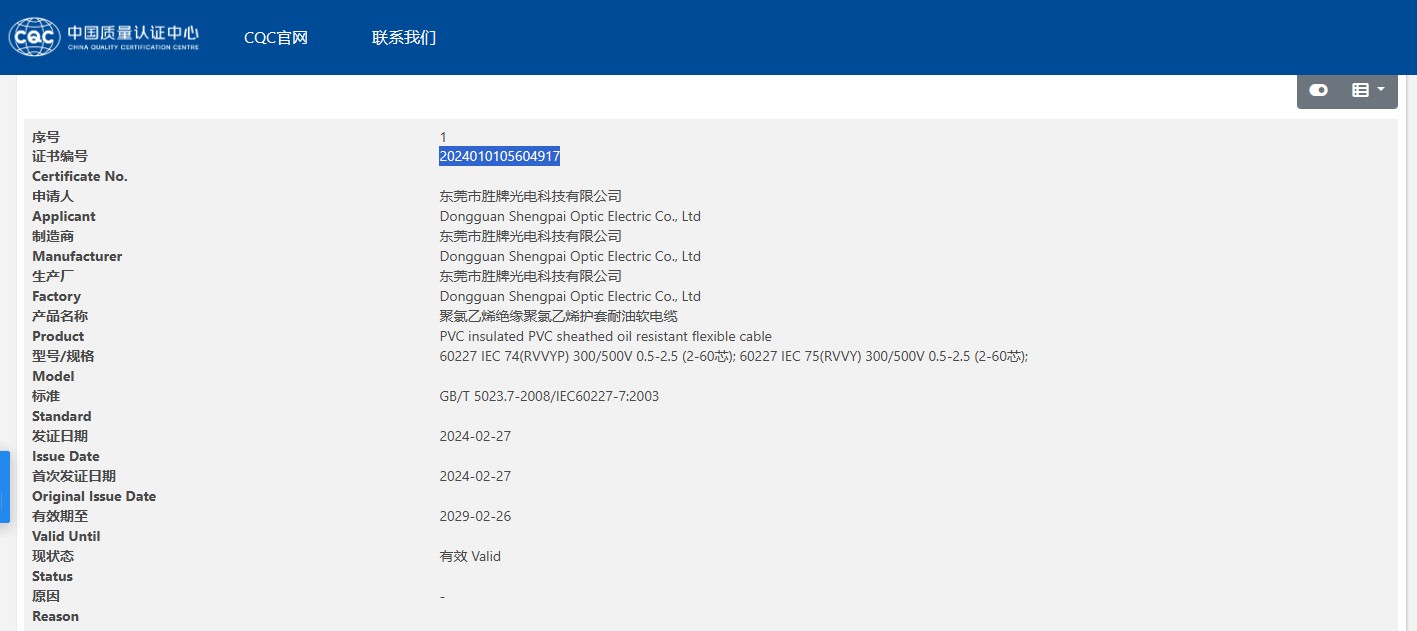Click the Certificate No. label

click(x=80, y=177)
